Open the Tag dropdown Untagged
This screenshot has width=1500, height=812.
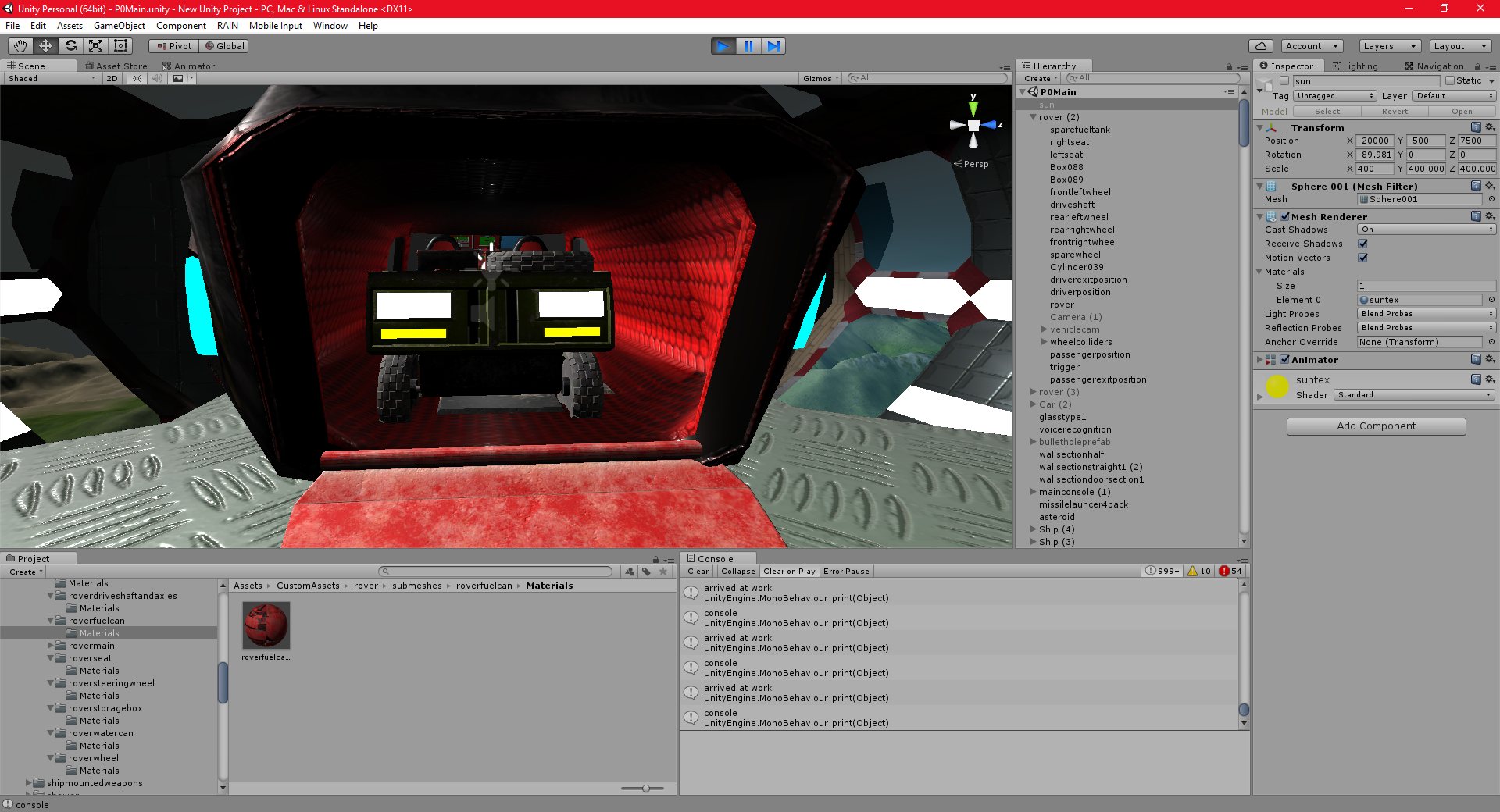(x=1335, y=95)
